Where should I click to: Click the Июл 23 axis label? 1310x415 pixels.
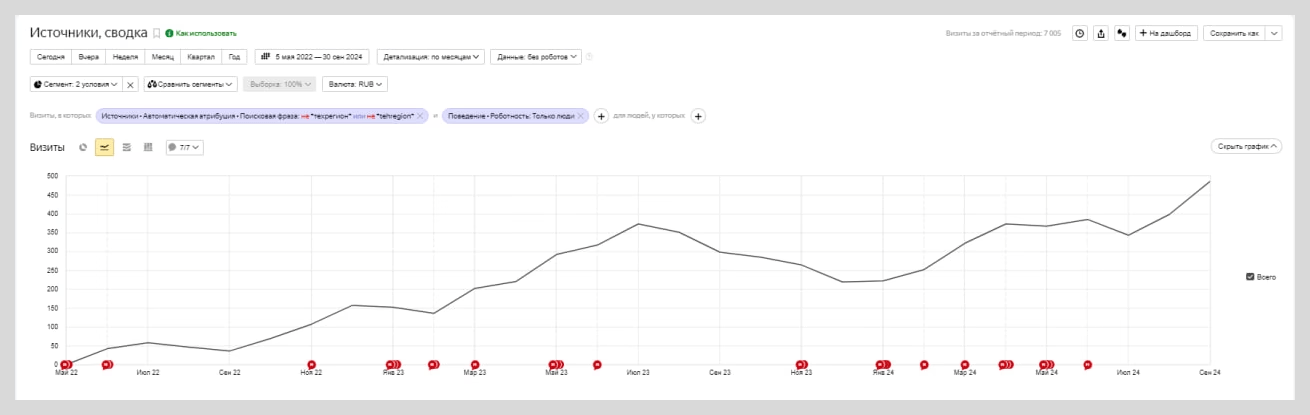pos(638,372)
